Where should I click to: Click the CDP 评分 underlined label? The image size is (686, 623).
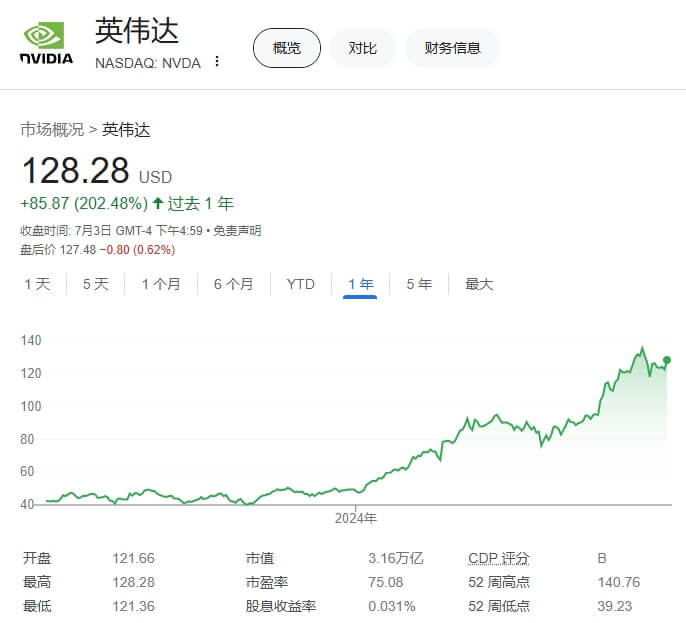499,558
